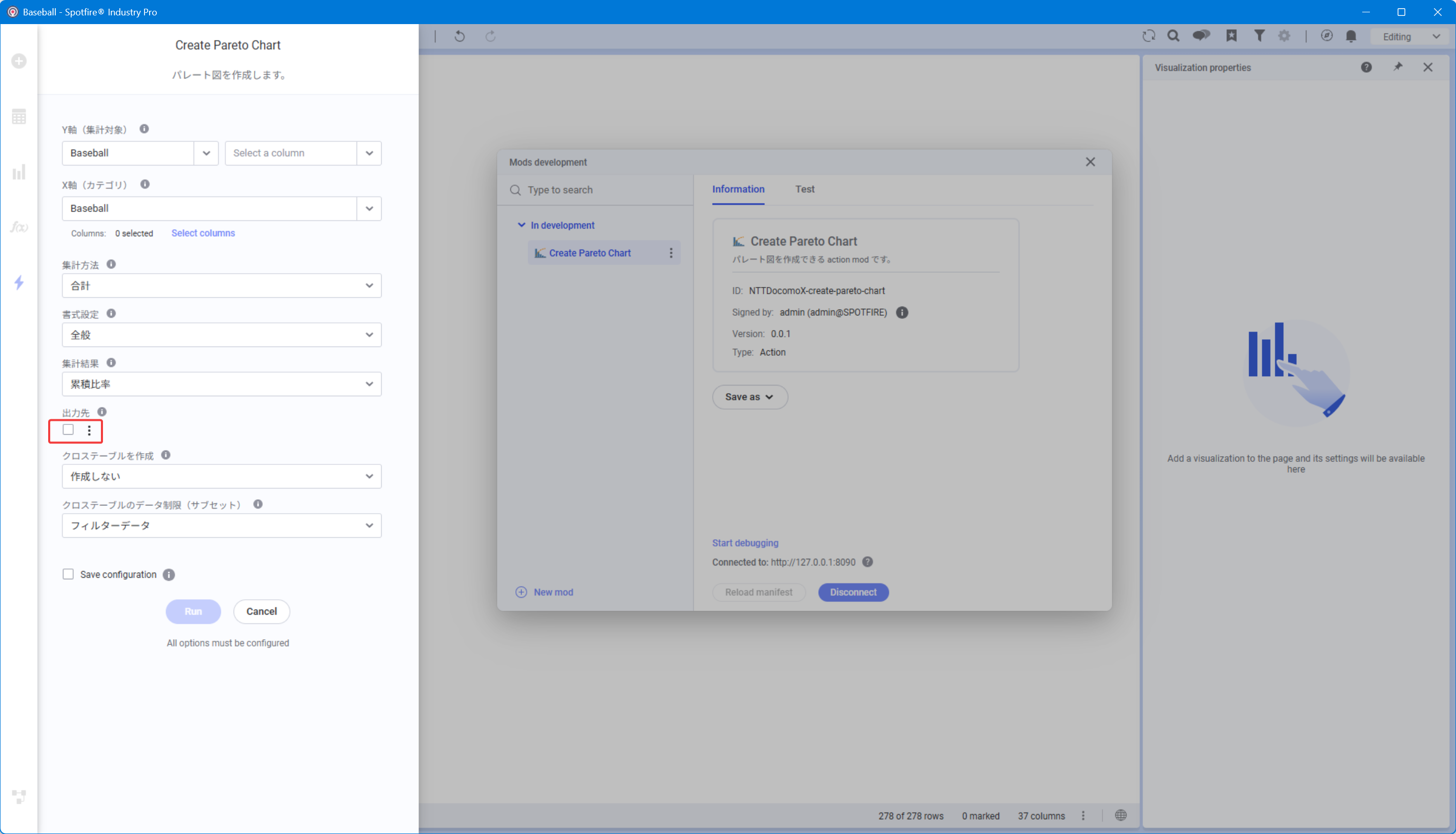Close the Mods development dialog
Screen dimensions: 1456x834
point(1090,162)
